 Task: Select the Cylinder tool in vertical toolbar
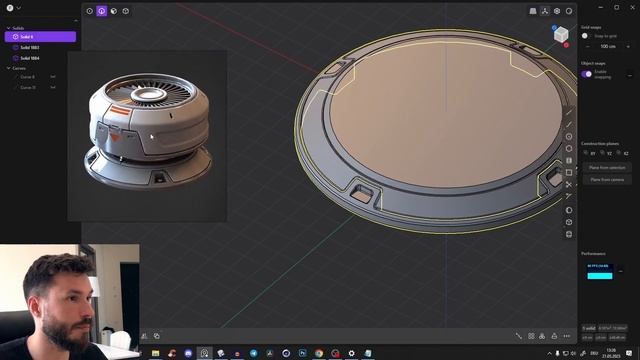(x=569, y=234)
